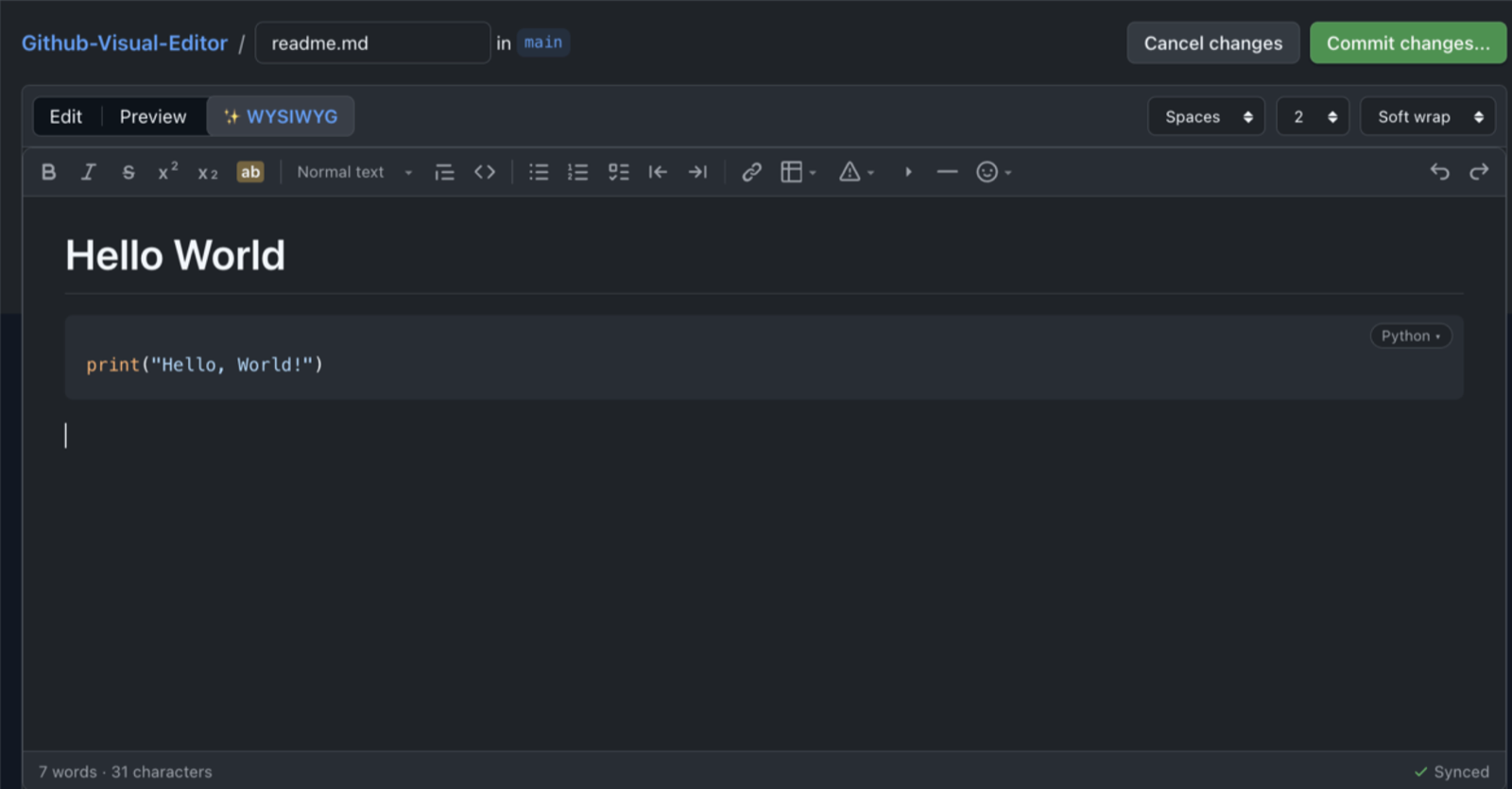The image size is (1512, 789).
Task: Click Commit changes button
Action: point(1408,43)
